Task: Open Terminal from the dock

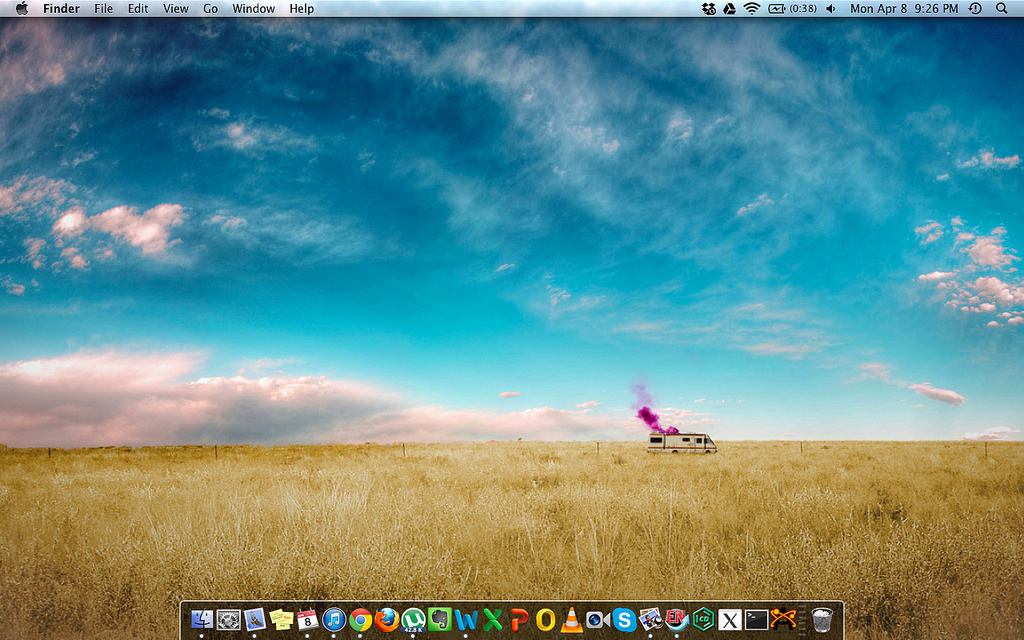Action: (756, 619)
